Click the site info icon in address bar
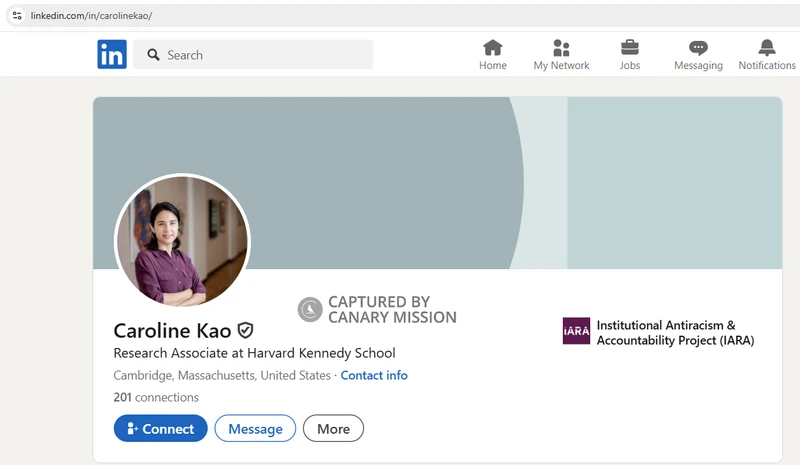The width and height of the screenshot is (800, 465). [17, 15]
